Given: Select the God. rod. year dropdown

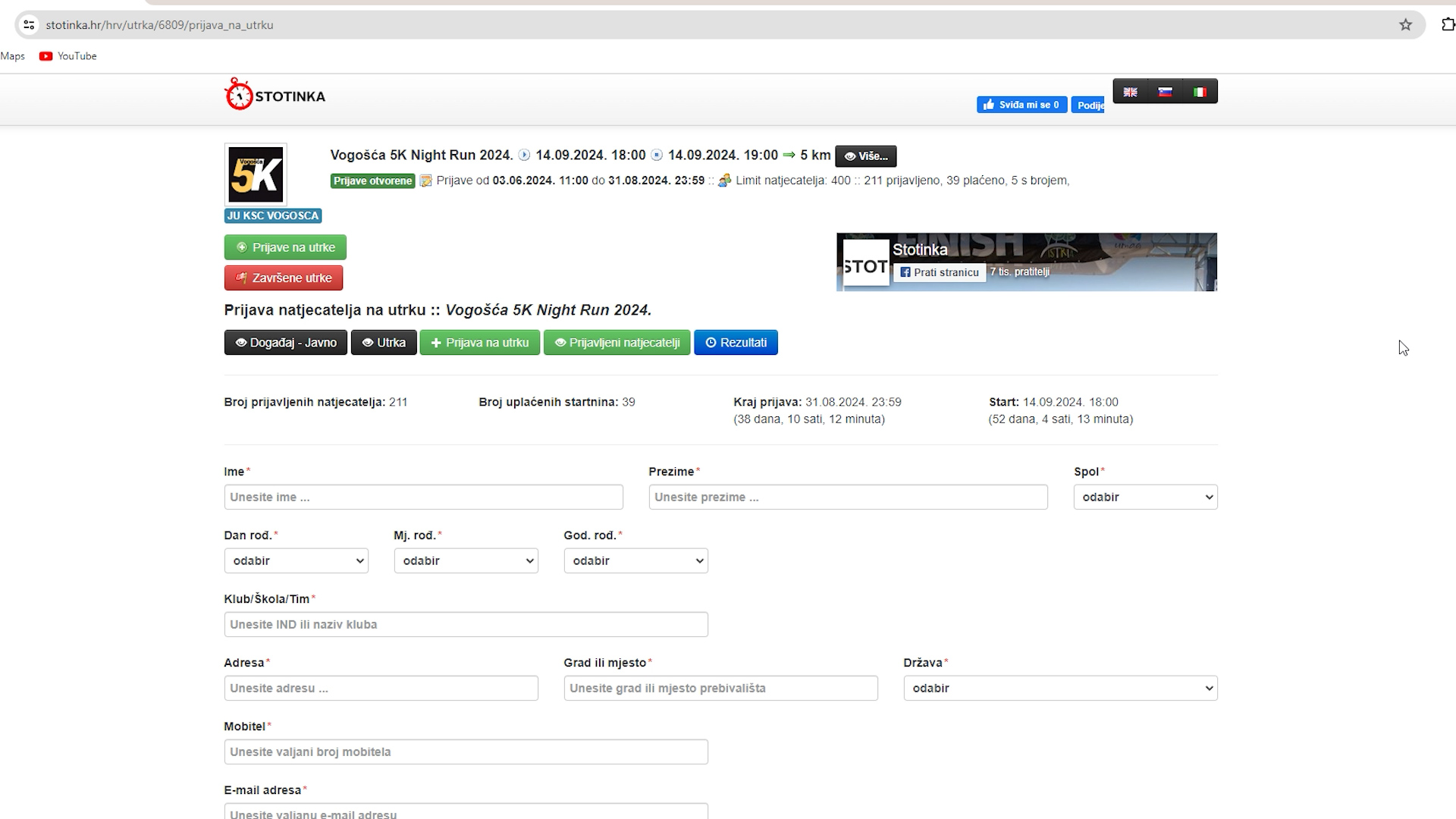Looking at the screenshot, I should [x=635, y=561].
